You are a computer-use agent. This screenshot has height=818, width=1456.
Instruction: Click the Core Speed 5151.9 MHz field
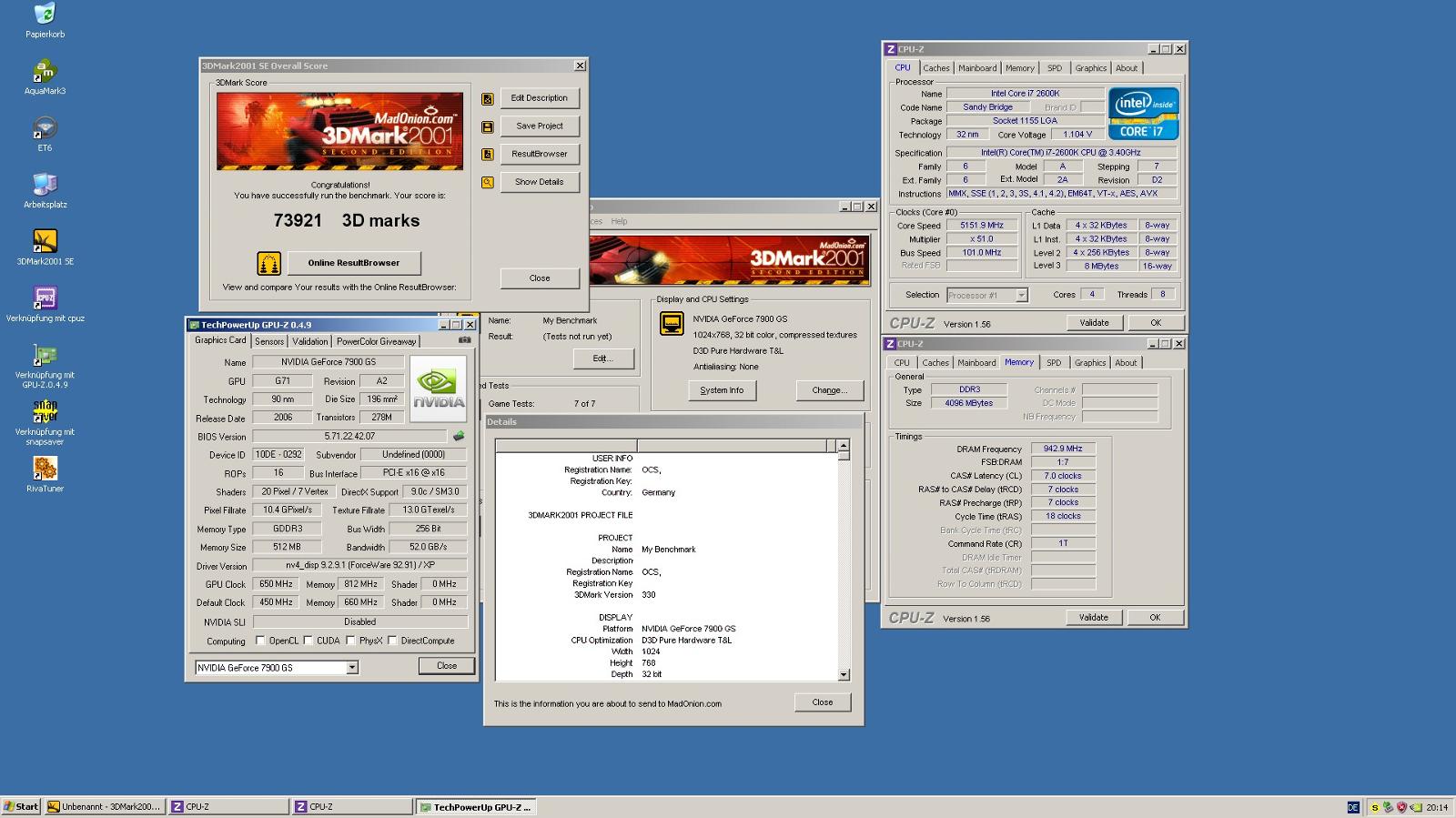point(982,226)
